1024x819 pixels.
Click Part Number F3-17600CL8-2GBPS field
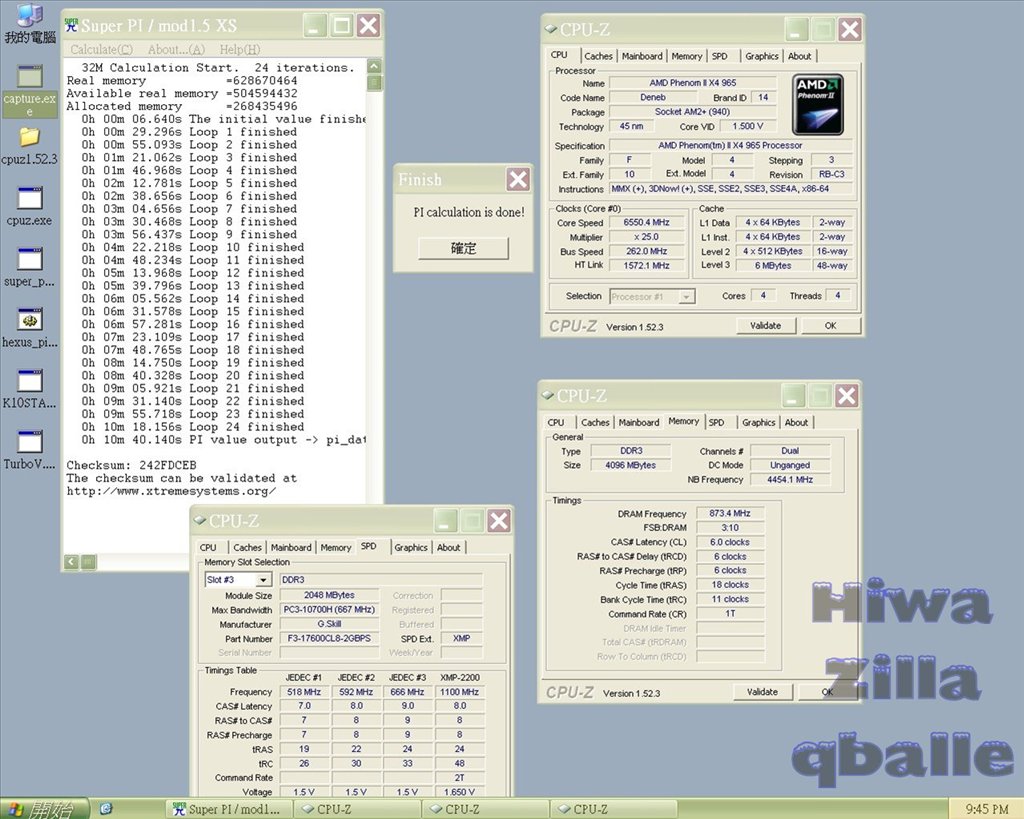(328, 638)
